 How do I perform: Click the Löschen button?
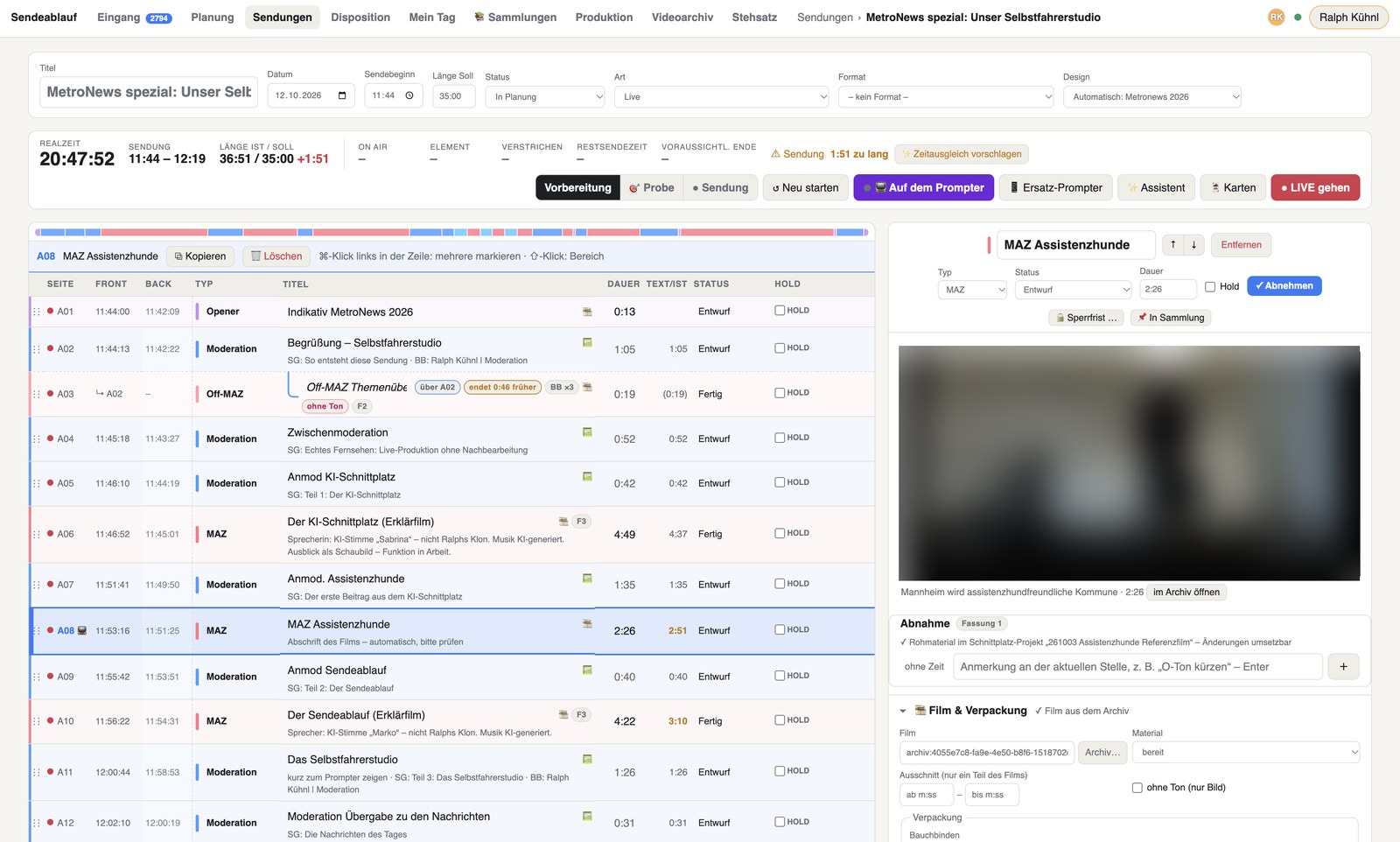(x=276, y=256)
